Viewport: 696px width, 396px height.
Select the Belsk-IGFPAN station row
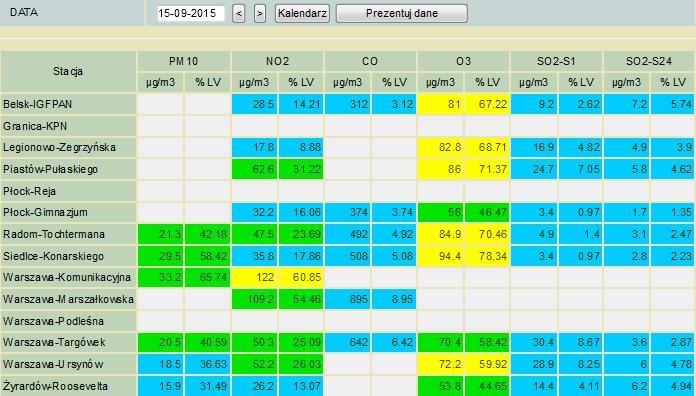click(x=348, y=104)
